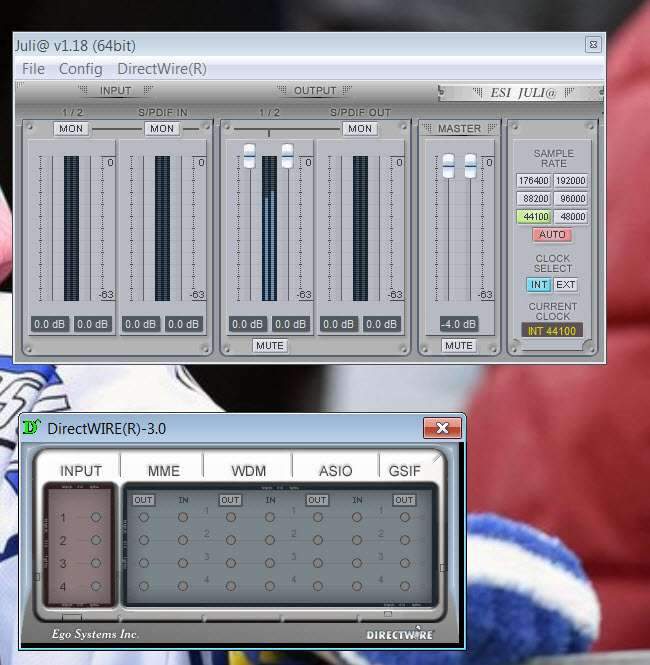Toggle MON for S/PDIF OUT
The width and height of the screenshot is (650, 665).
(360, 129)
